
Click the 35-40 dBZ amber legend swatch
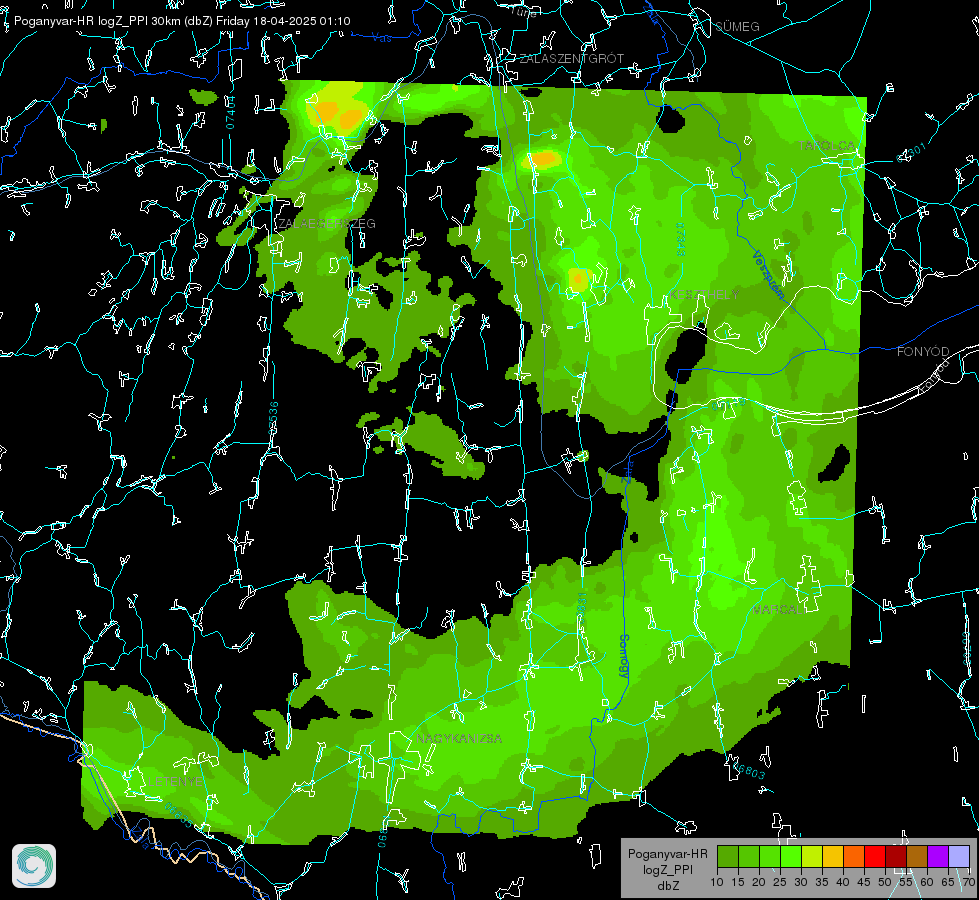coord(833,856)
